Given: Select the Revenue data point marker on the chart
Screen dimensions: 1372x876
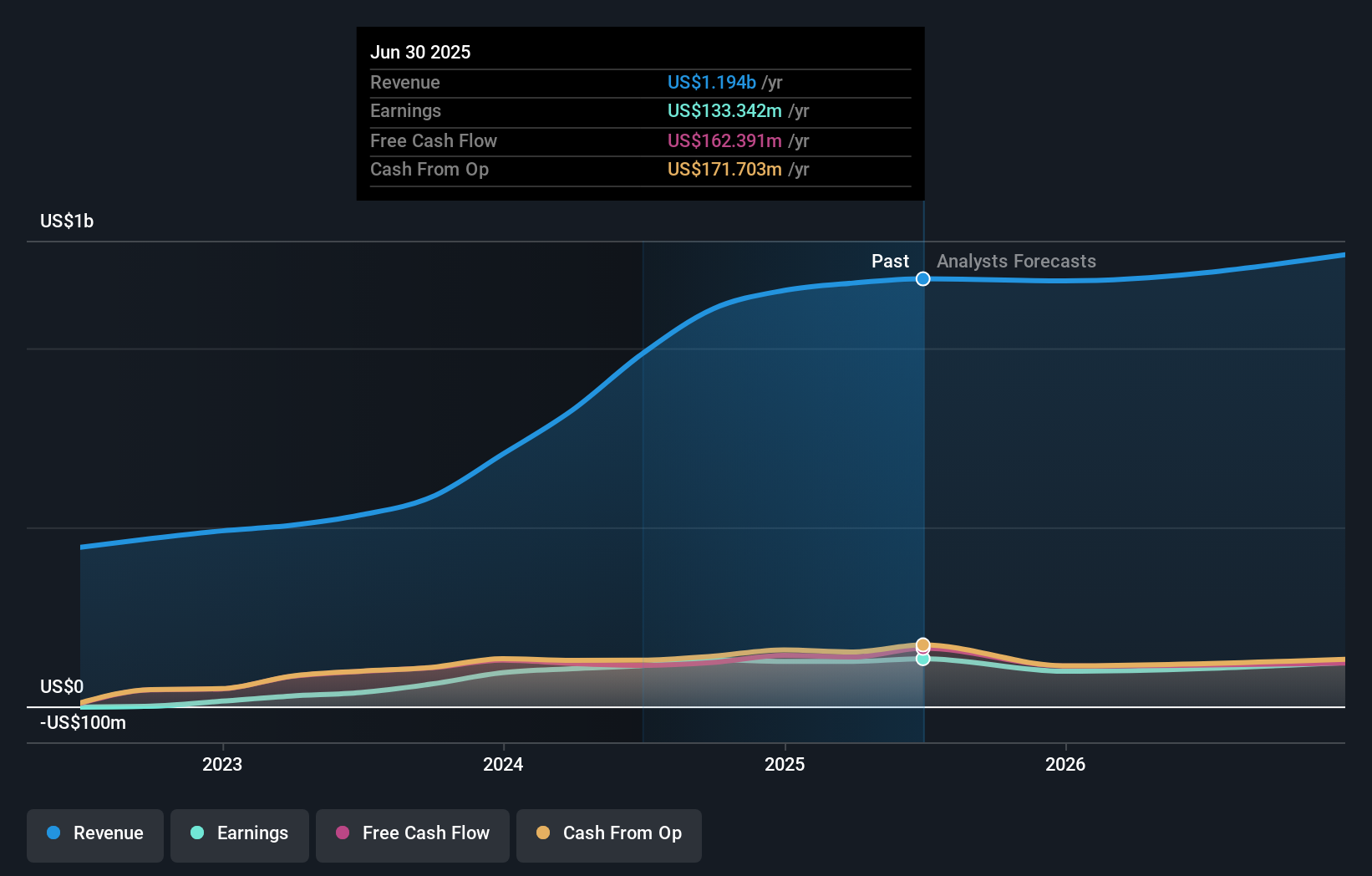Looking at the screenshot, I should click(x=922, y=279).
